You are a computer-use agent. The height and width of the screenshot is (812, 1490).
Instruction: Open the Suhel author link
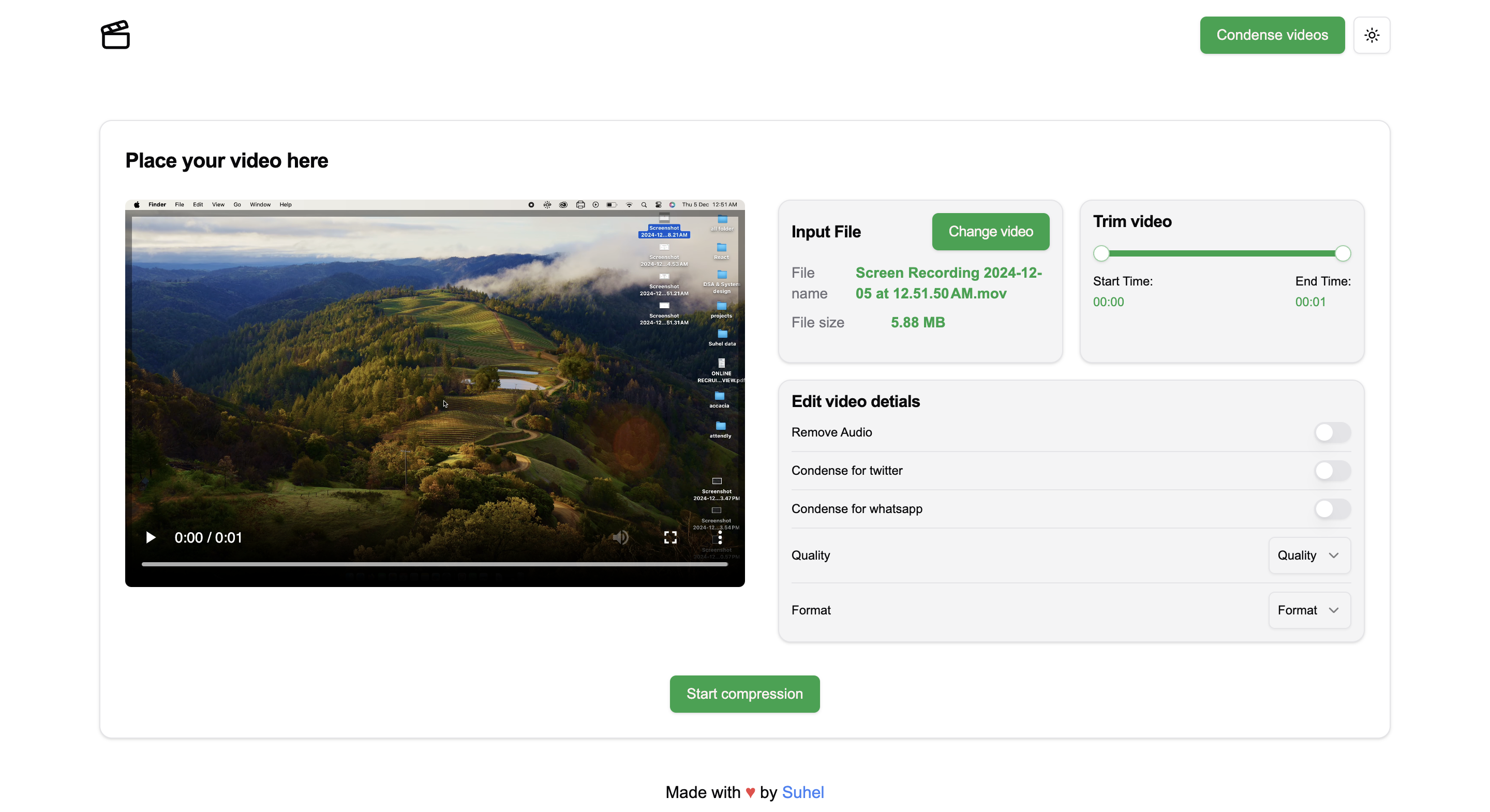point(802,792)
